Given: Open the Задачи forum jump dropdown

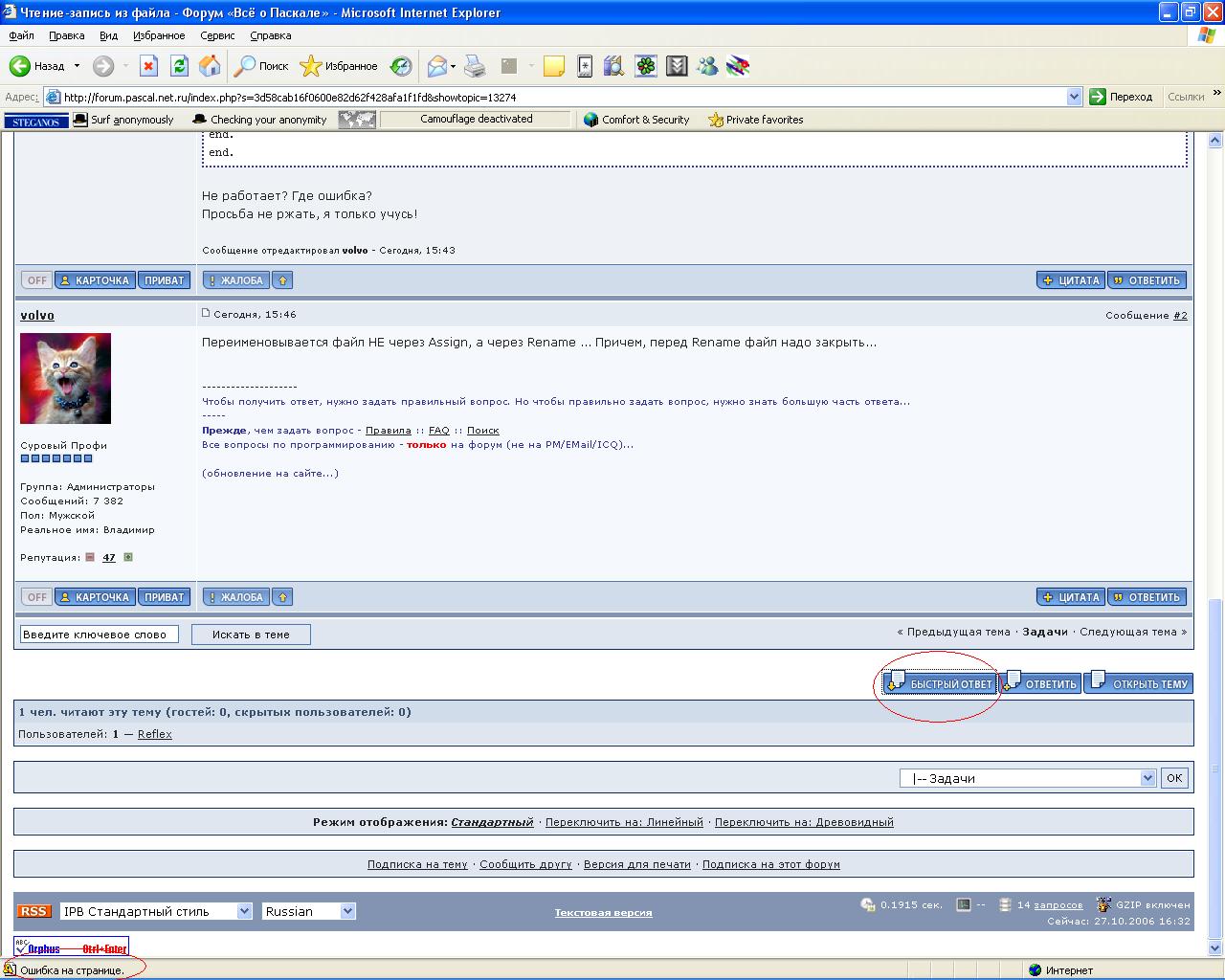Looking at the screenshot, I should (1028, 778).
